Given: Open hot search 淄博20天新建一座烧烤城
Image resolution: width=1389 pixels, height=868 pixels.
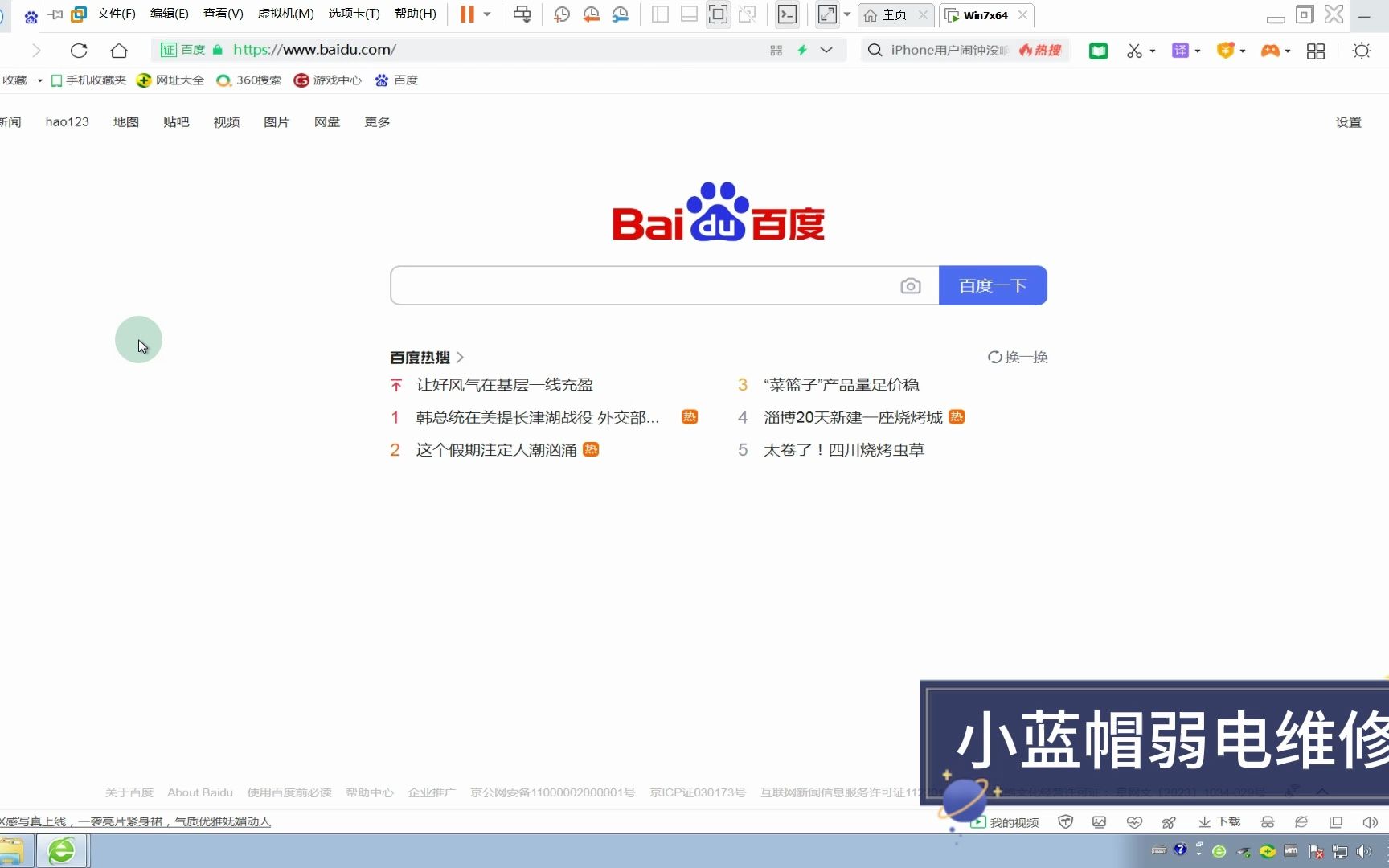Looking at the screenshot, I should click(x=853, y=417).
